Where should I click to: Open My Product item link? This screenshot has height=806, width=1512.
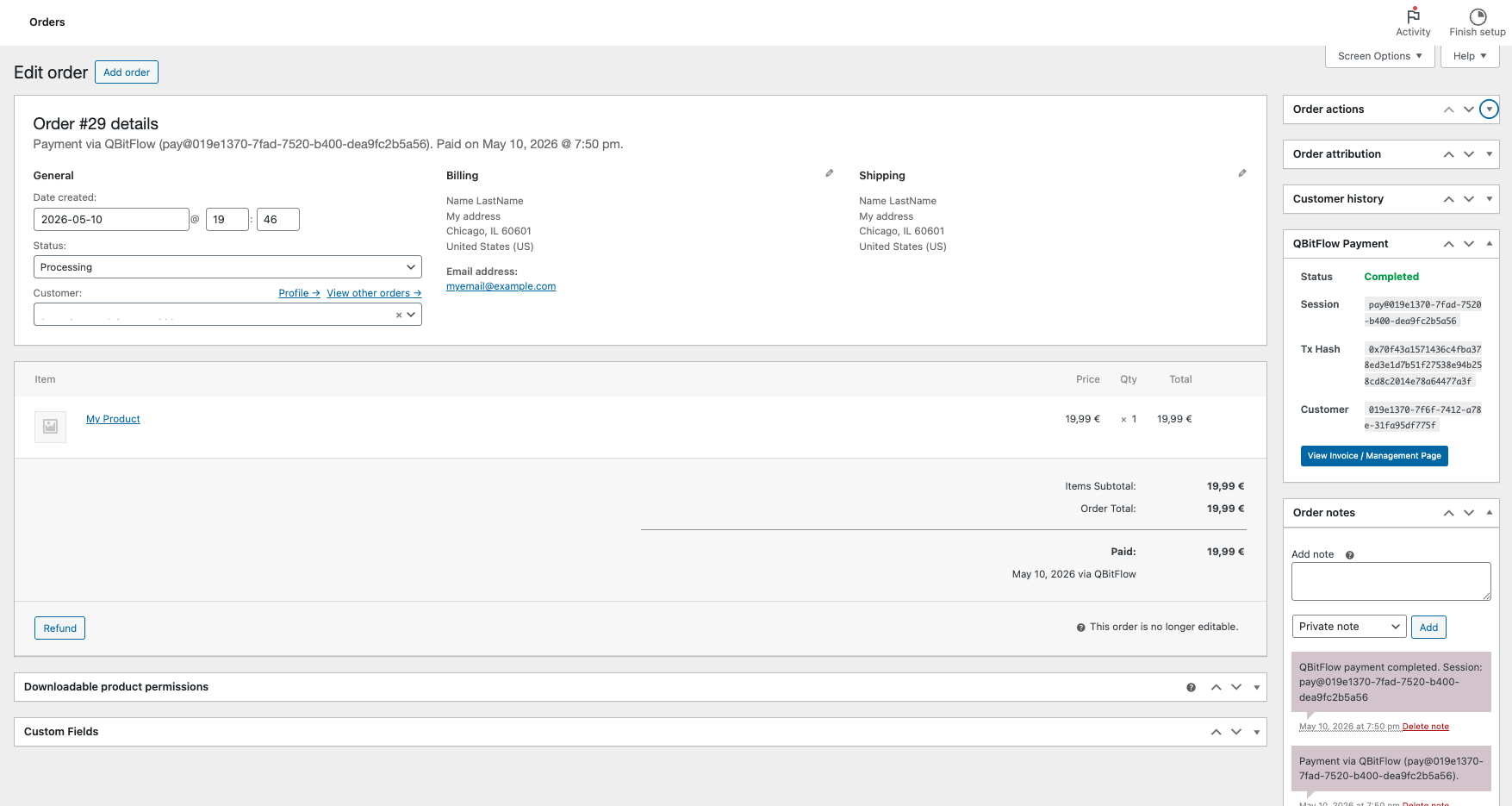click(113, 419)
